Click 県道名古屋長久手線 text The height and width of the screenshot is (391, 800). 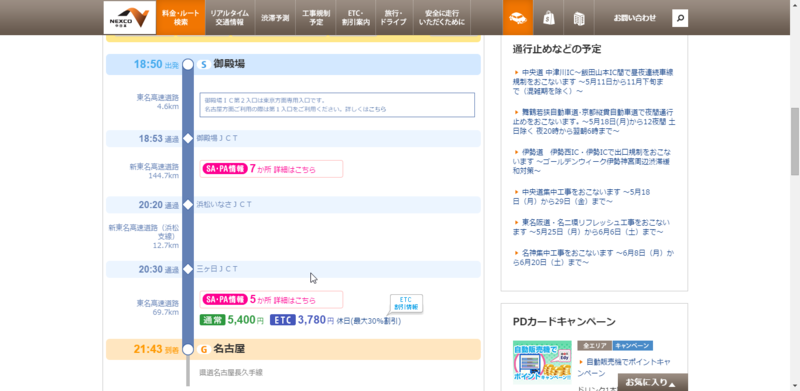[x=231, y=373]
